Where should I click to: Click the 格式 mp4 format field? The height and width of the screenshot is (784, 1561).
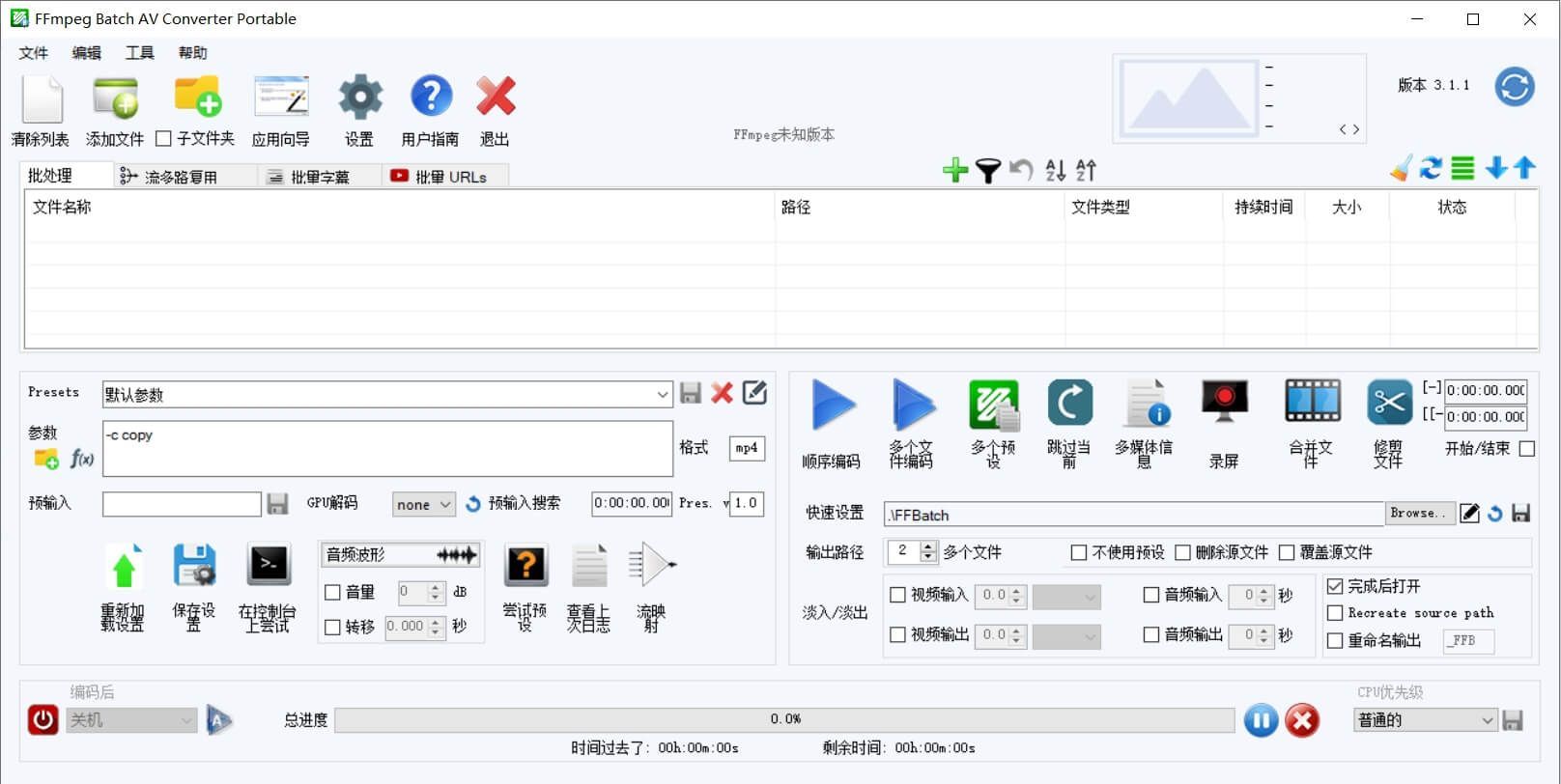click(x=747, y=448)
